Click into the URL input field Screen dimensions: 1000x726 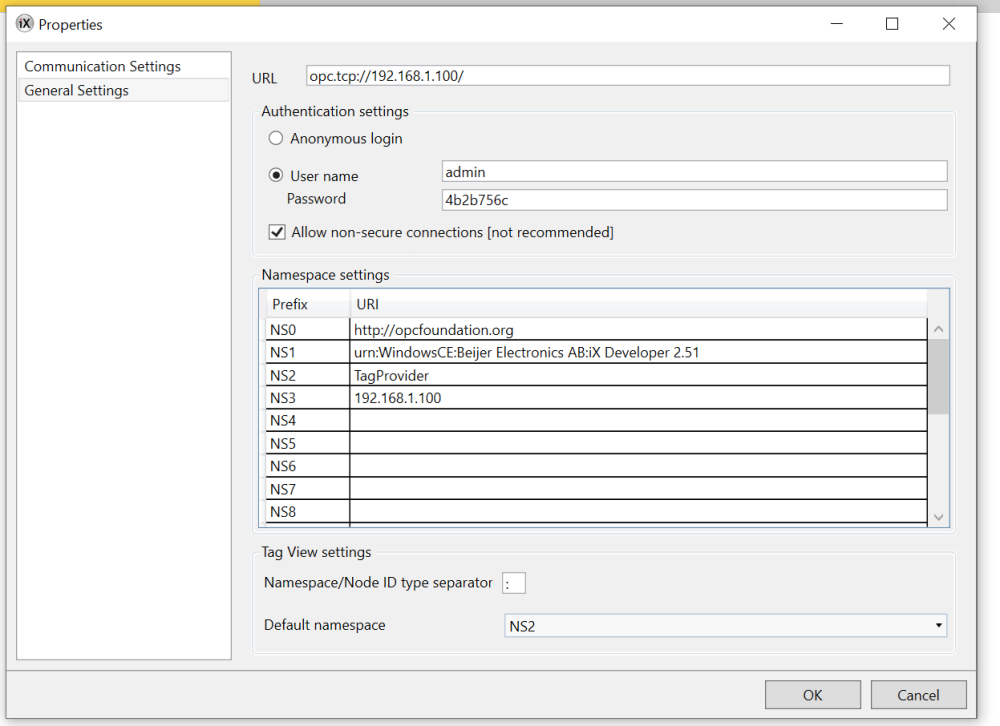click(628, 76)
